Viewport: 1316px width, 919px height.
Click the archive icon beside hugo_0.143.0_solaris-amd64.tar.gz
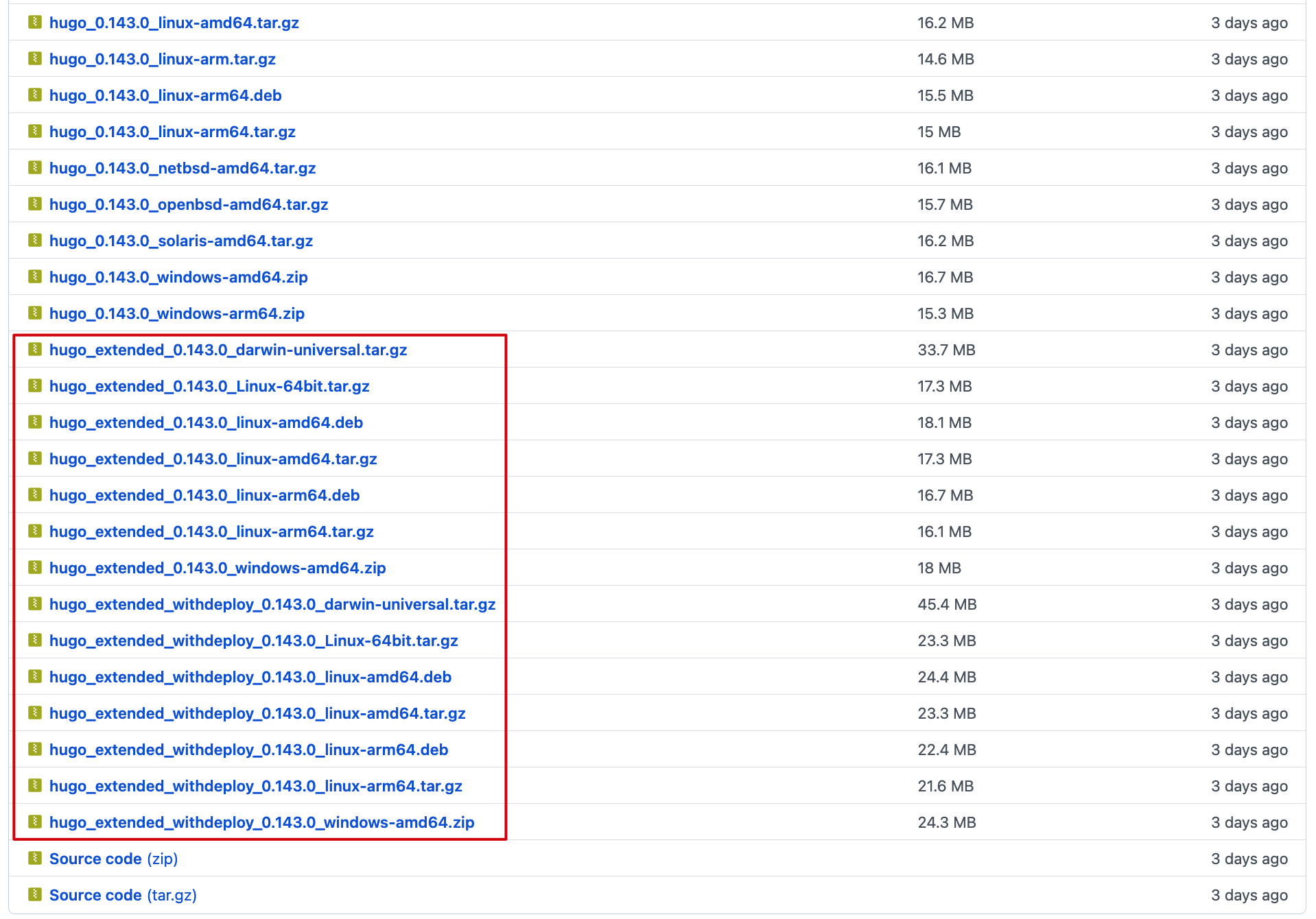pos(34,241)
